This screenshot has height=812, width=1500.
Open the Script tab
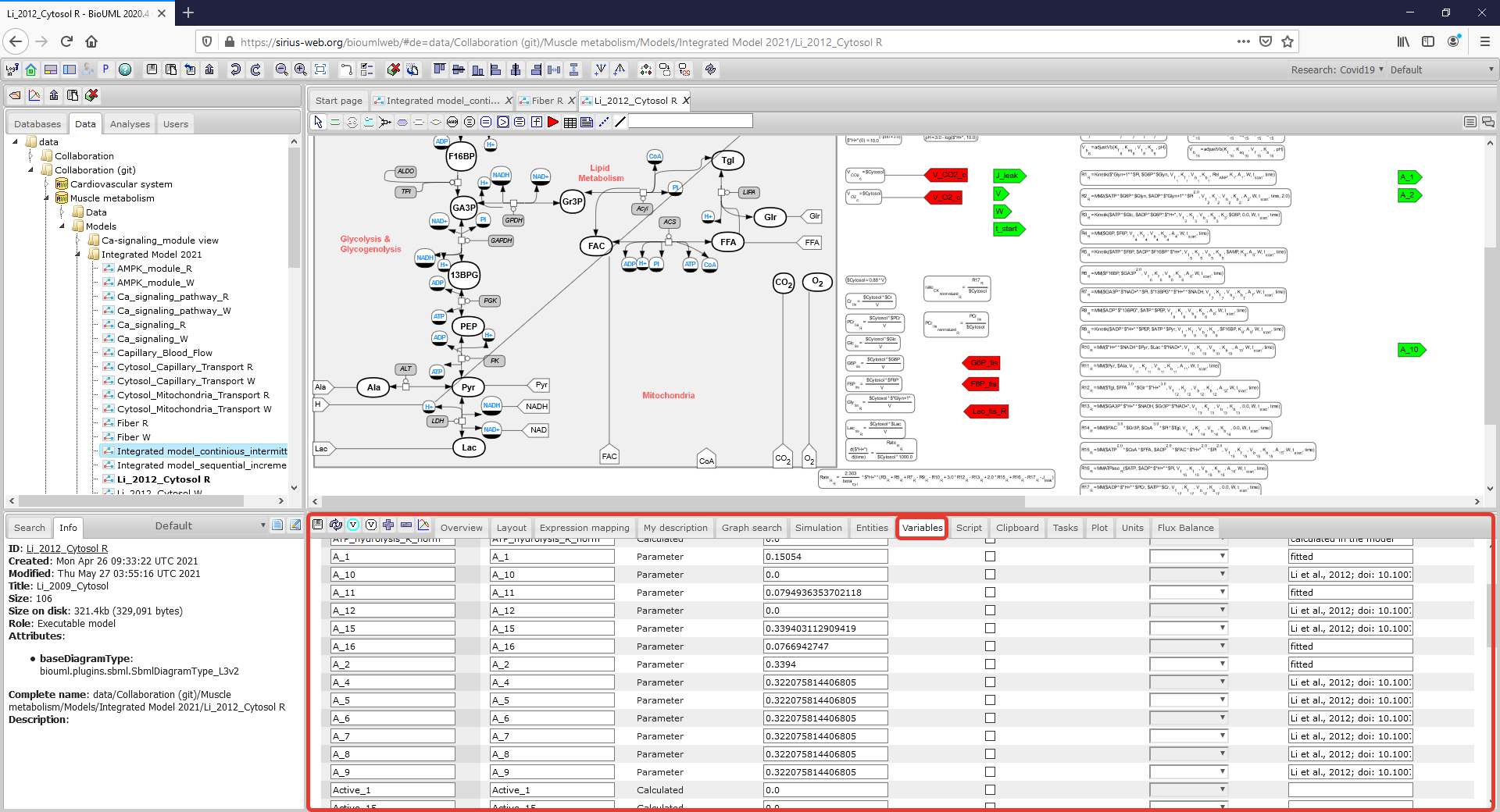pyautogui.click(x=969, y=528)
